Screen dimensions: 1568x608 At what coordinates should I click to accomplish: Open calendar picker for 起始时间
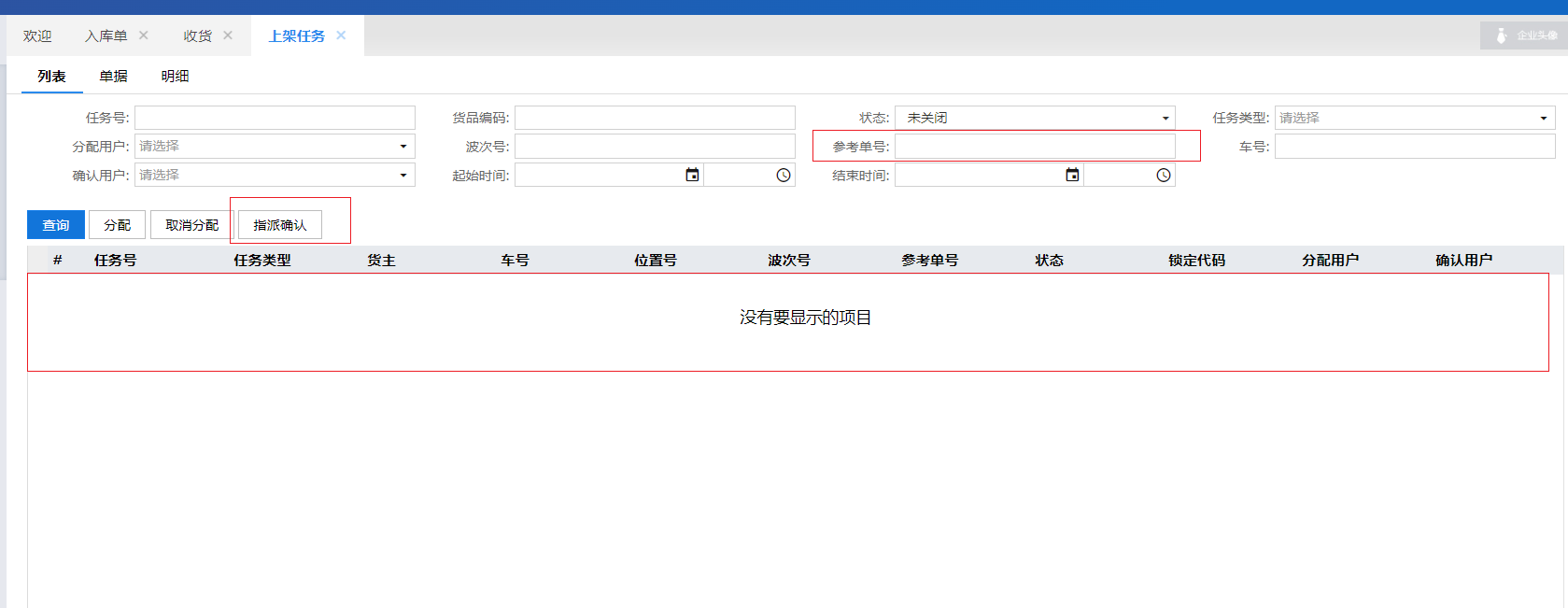[x=692, y=176]
